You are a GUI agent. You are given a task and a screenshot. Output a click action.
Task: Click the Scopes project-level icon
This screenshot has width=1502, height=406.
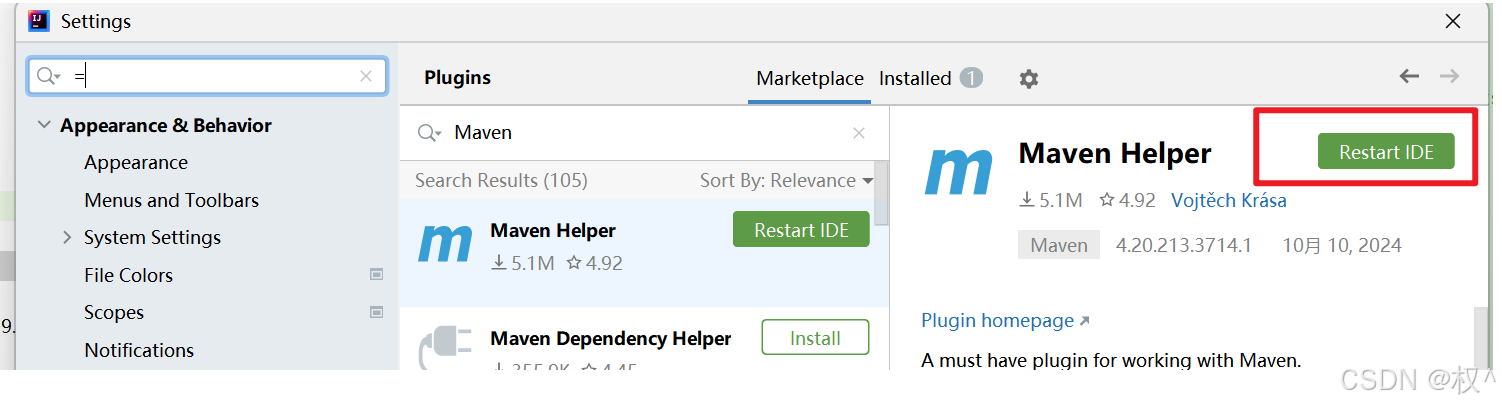point(376,312)
